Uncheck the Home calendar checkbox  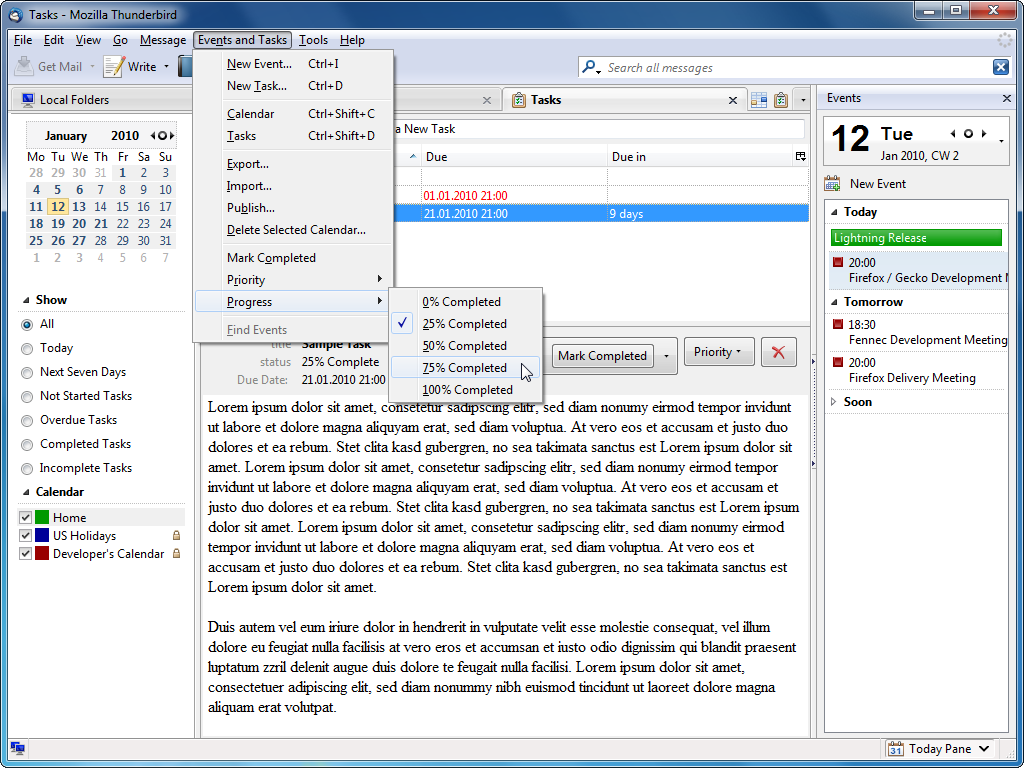click(x=26, y=518)
